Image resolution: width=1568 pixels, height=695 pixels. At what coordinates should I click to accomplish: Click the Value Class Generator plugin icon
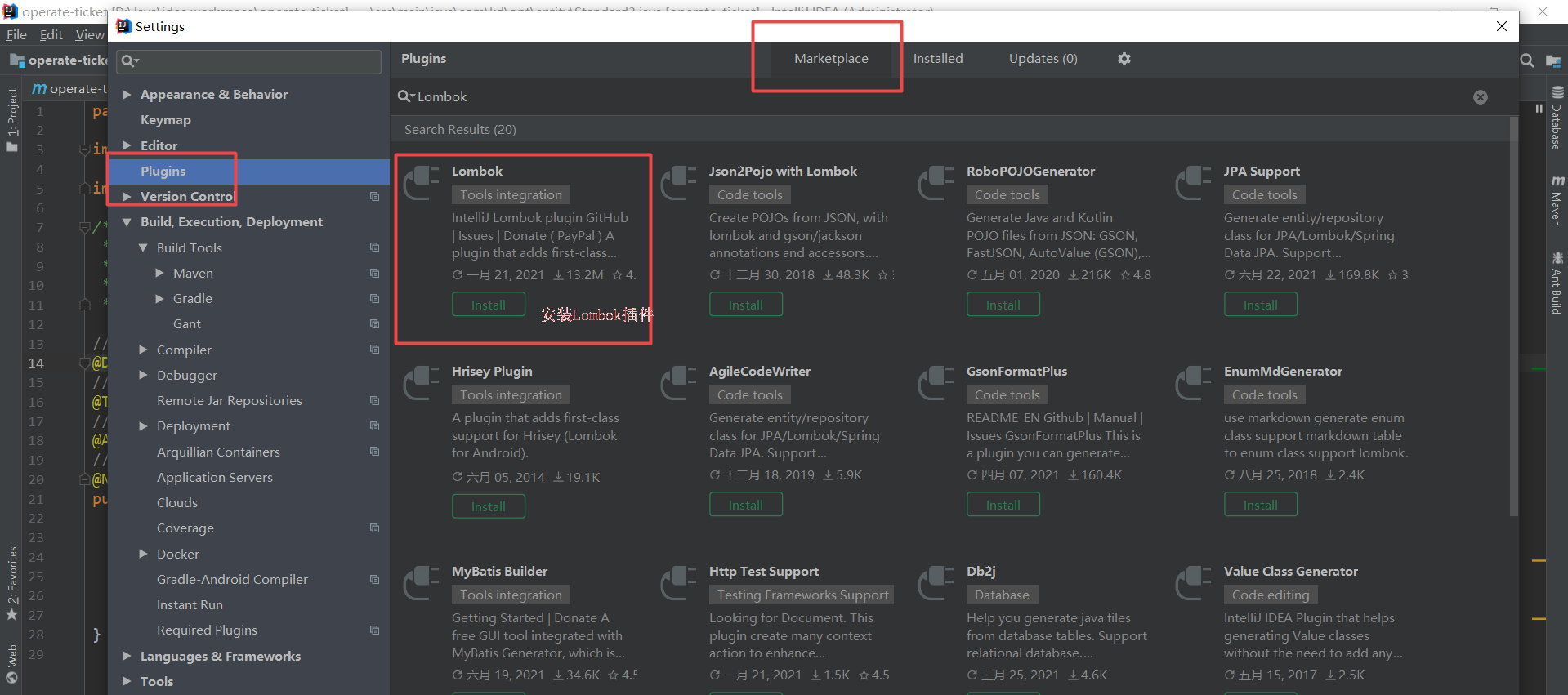click(1194, 582)
